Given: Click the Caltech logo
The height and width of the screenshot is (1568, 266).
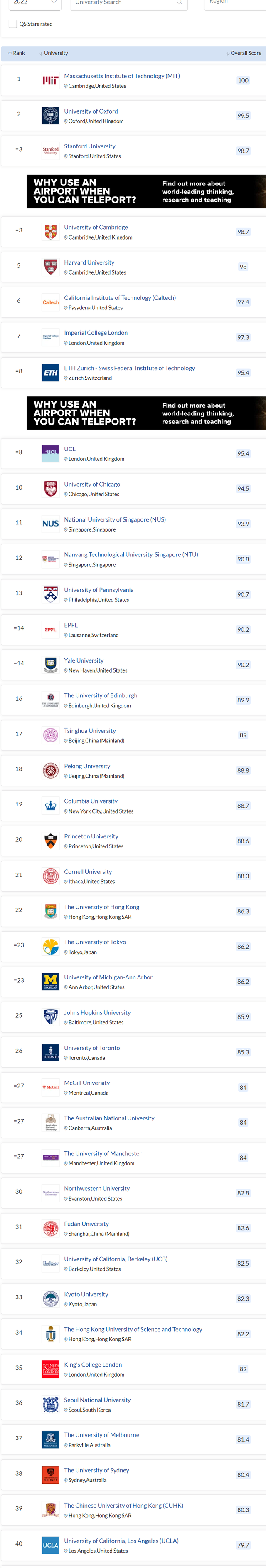Looking at the screenshot, I should (x=51, y=302).
